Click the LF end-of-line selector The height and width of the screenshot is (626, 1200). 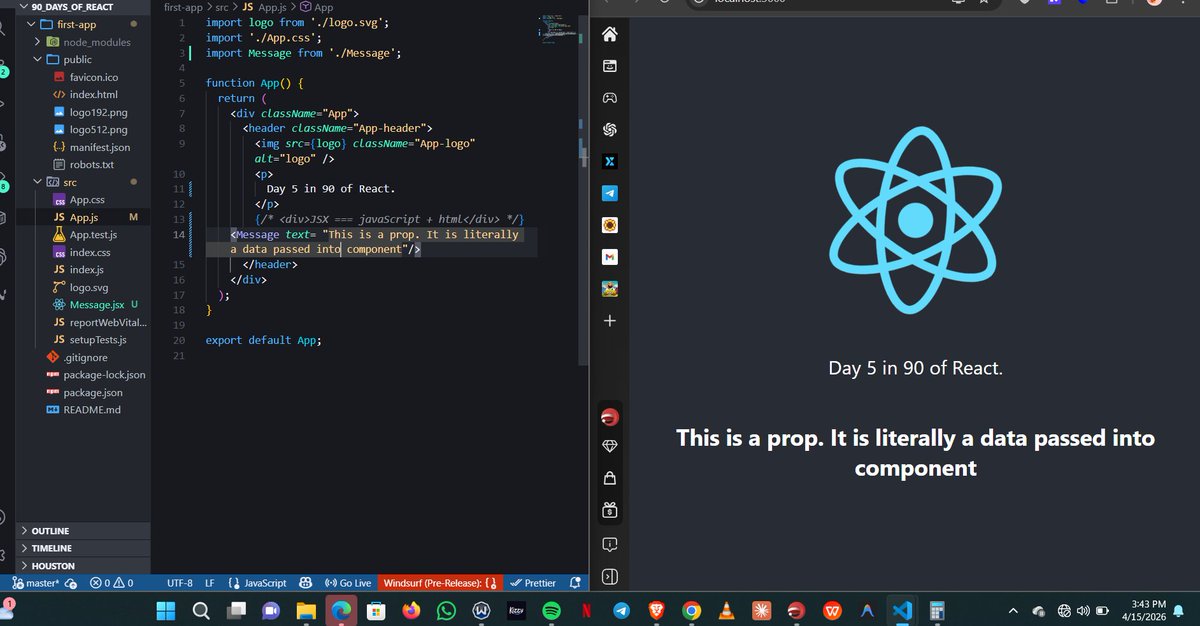pyautogui.click(x=210, y=583)
